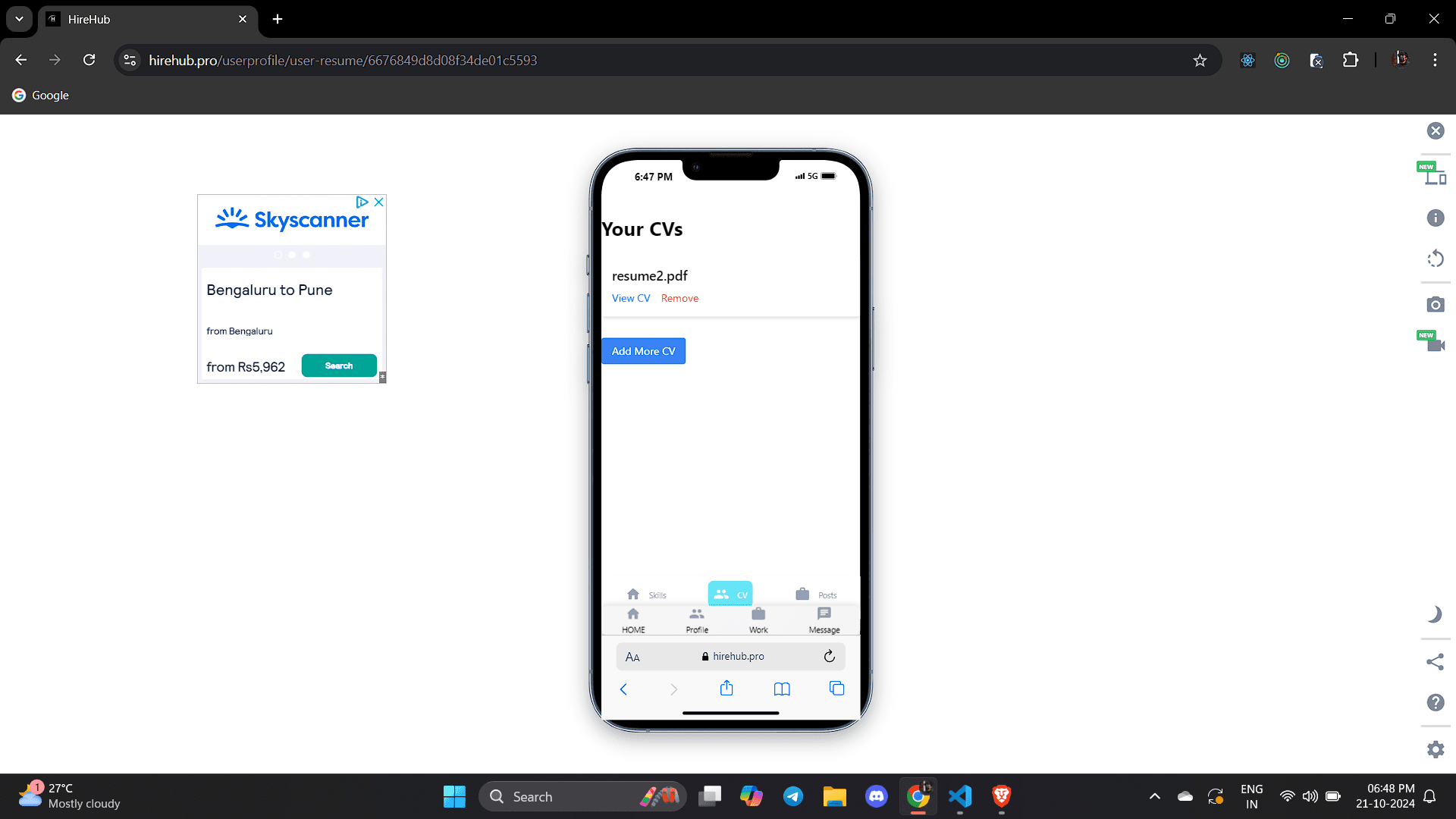Click back arrow in mobile browser
The image size is (1456, 819).
623,688
